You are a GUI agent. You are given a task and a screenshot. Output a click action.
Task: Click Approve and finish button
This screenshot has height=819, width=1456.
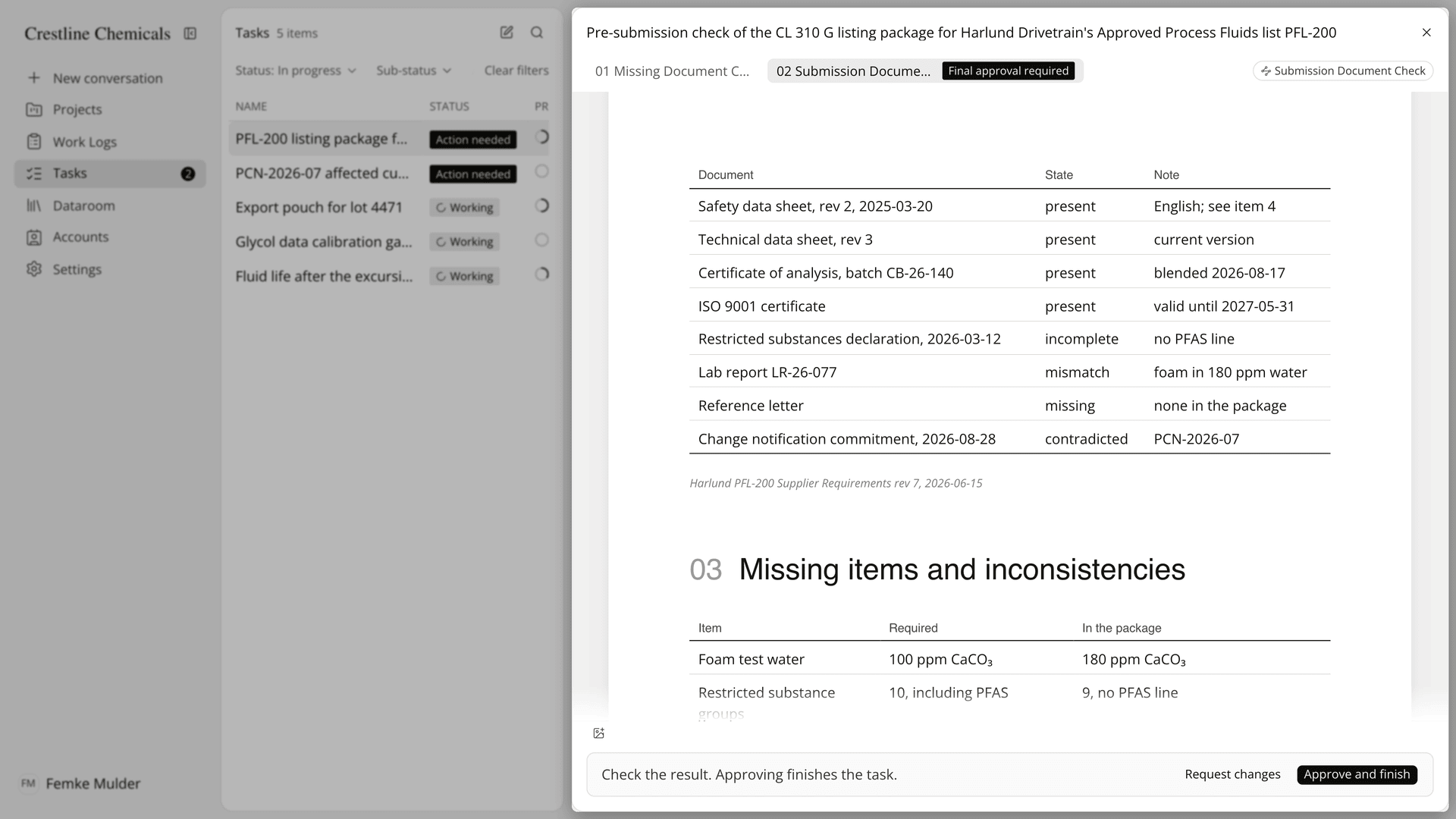(x=1357, y=774)
